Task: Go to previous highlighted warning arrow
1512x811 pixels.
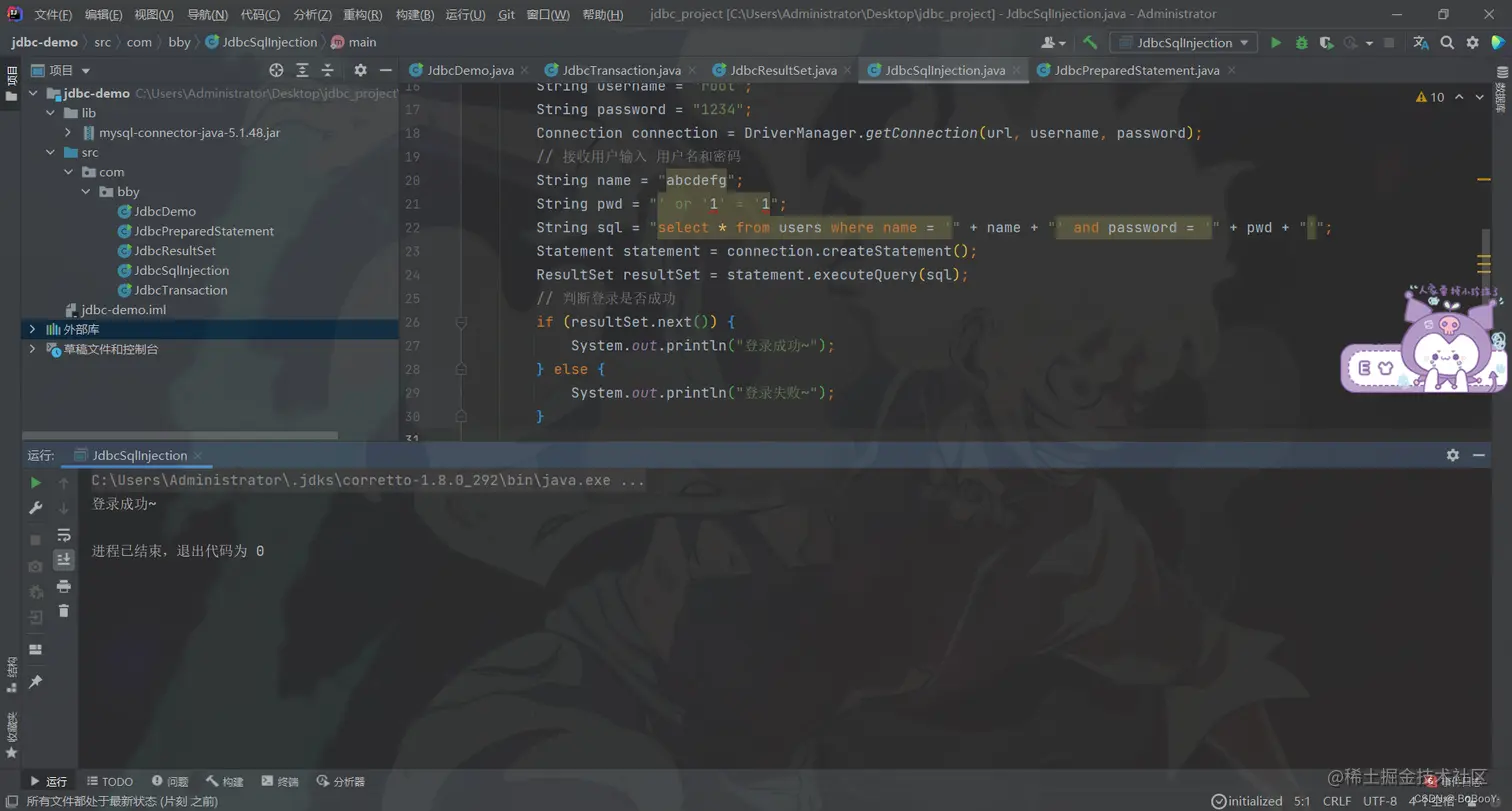Action: [1459, 97]
